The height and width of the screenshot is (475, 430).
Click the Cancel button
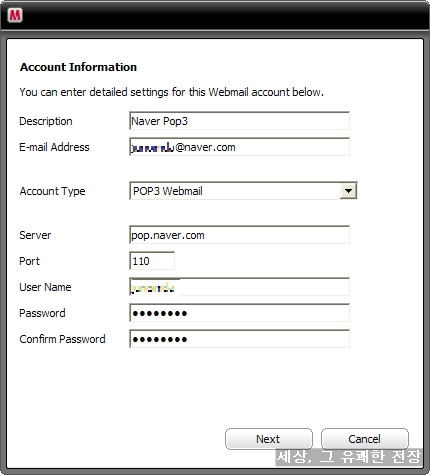tap(365, 439)
